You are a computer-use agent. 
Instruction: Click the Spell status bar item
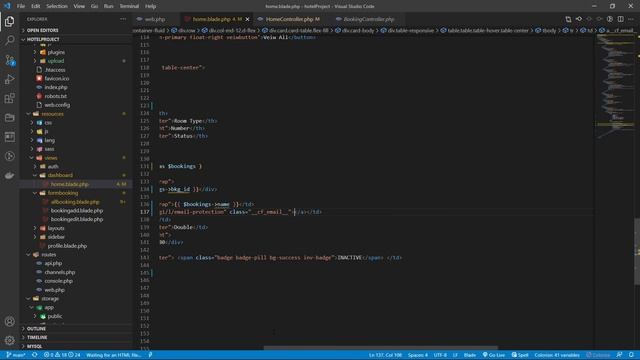[520, 355]
